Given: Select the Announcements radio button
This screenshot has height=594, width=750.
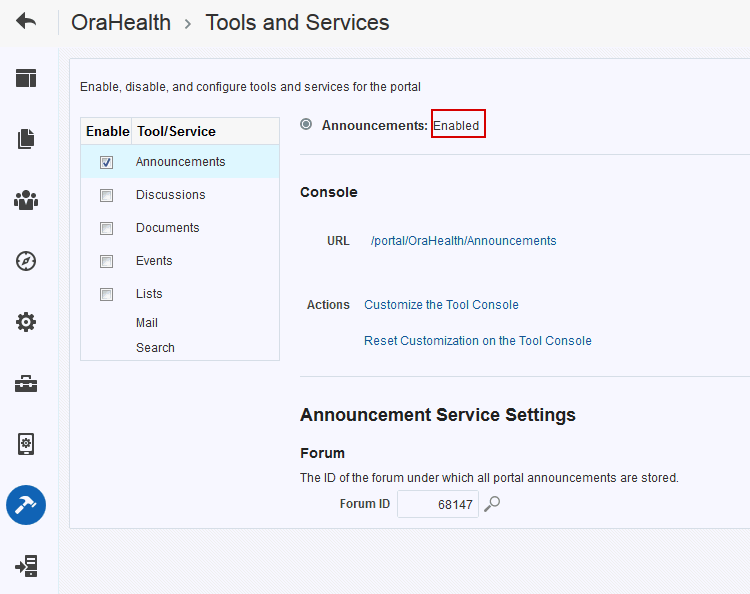Looking at the screenshot, I should point(306,124).
